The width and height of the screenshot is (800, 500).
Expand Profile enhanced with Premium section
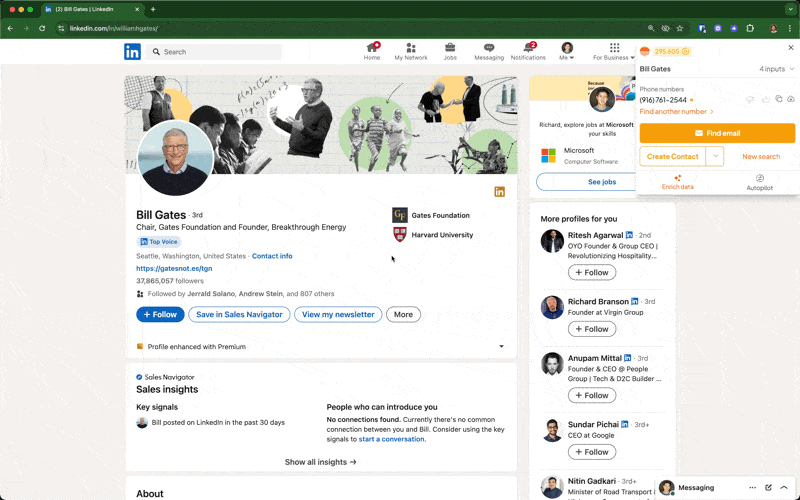coord(501,346)
